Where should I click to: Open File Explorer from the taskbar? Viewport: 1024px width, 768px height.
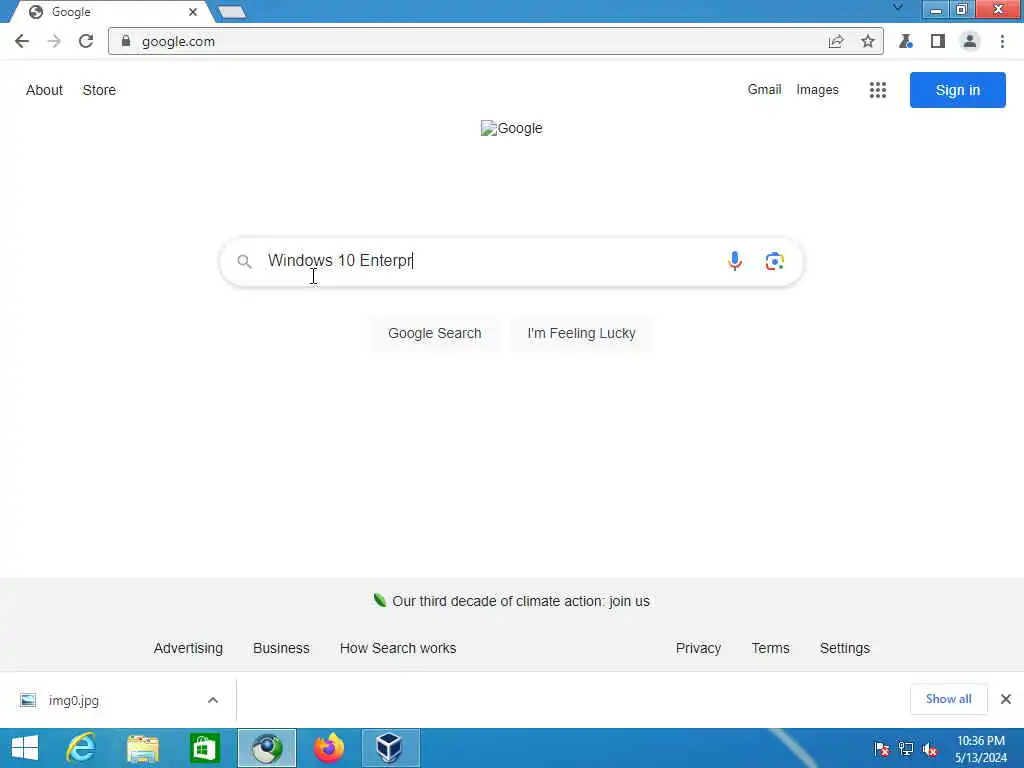pyautogui.click(x=142, y=748)
